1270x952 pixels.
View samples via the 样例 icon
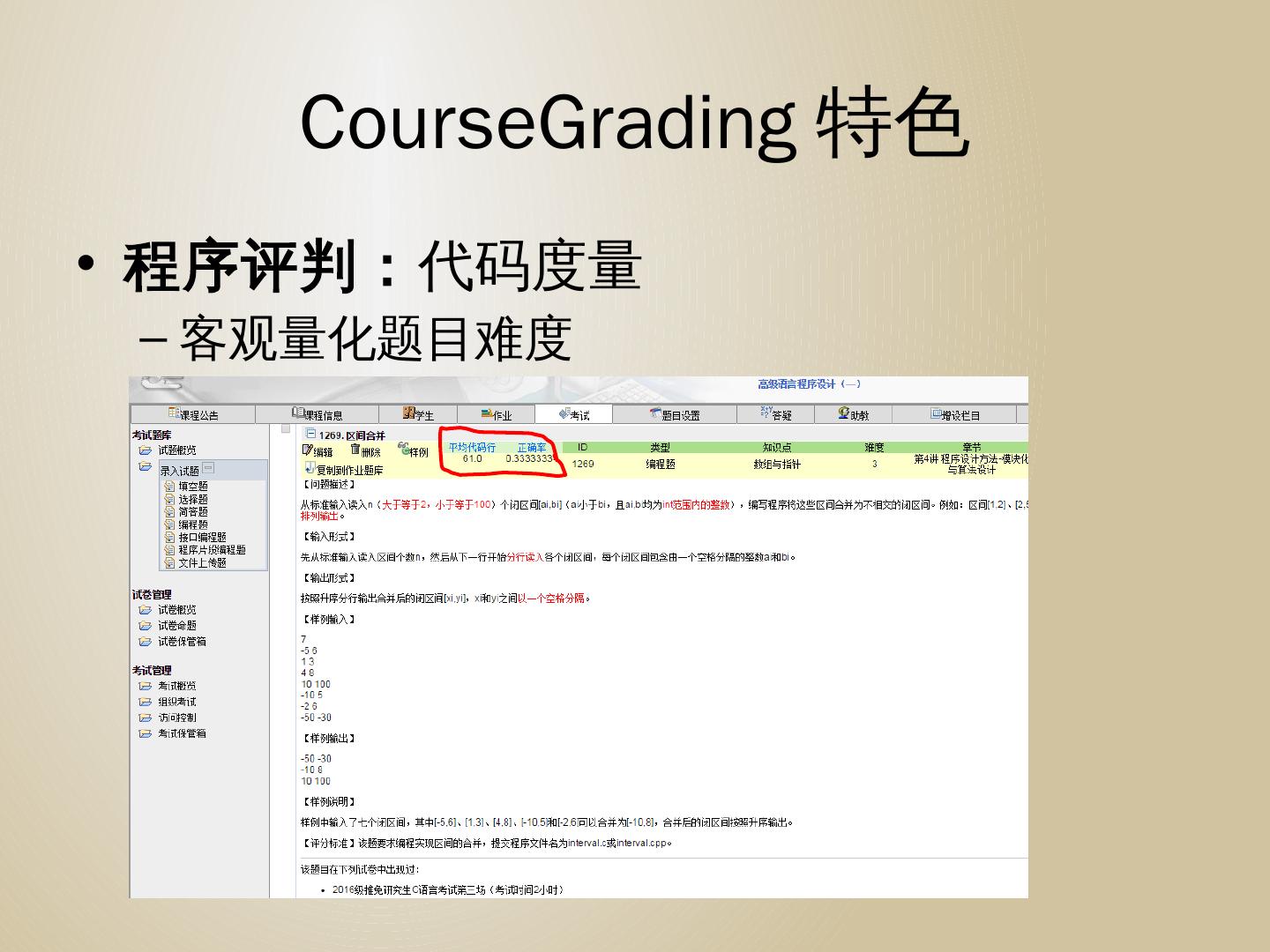click(403, 450)
